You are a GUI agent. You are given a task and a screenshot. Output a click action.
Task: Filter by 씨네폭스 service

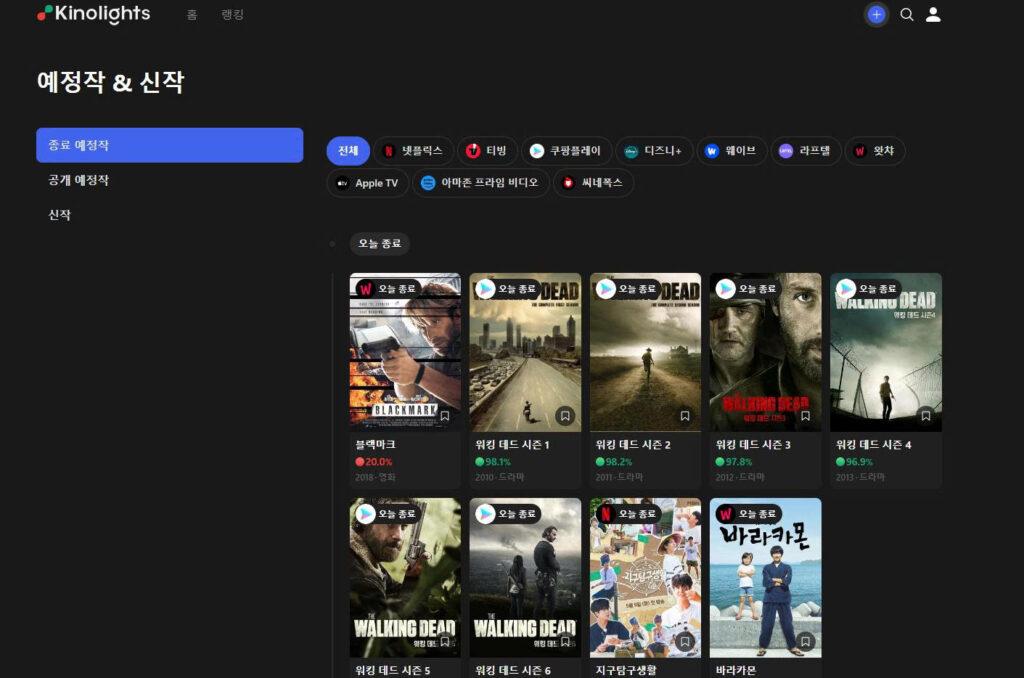click(x=593, y=183)
